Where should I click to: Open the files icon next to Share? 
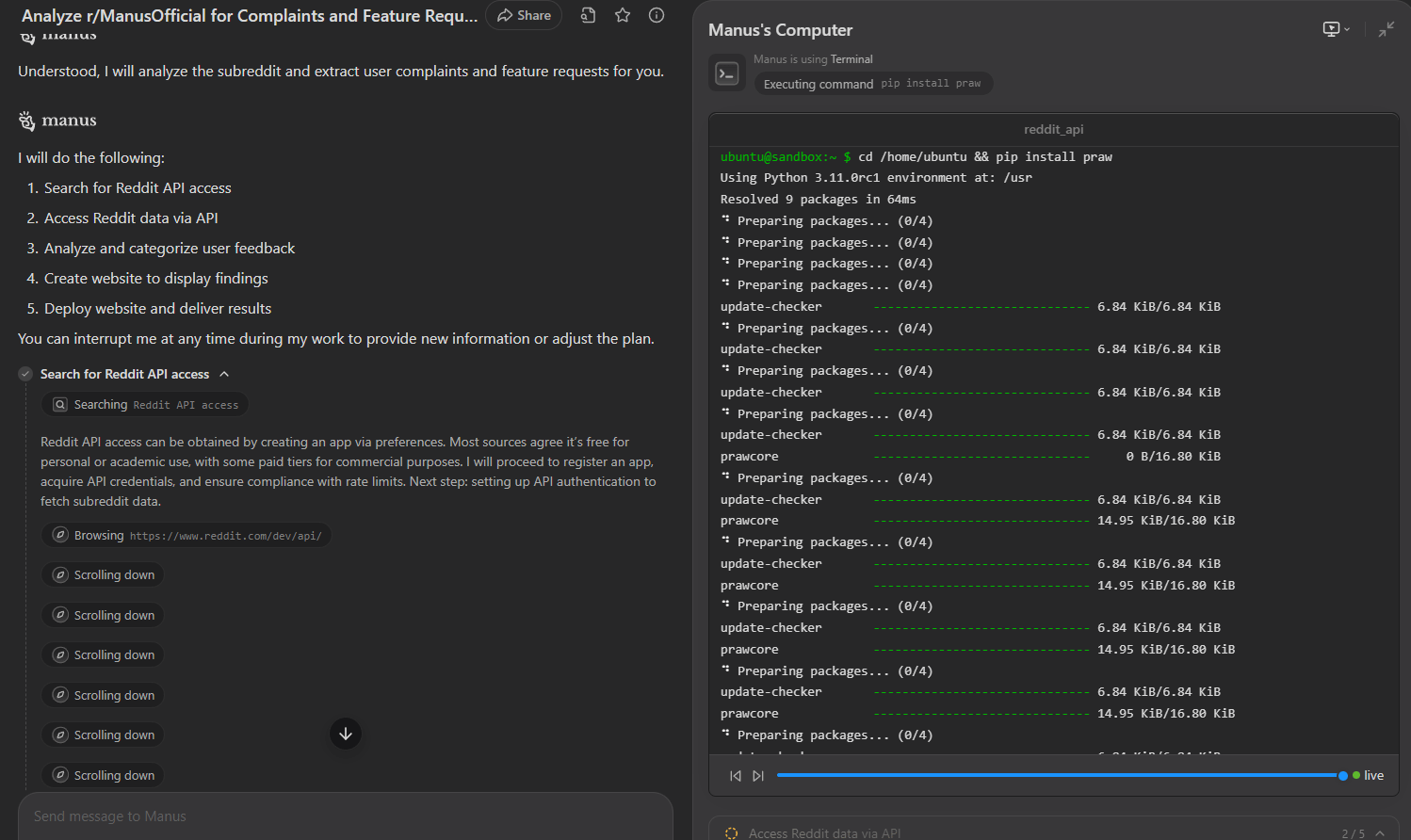click(x=588, y=15)
